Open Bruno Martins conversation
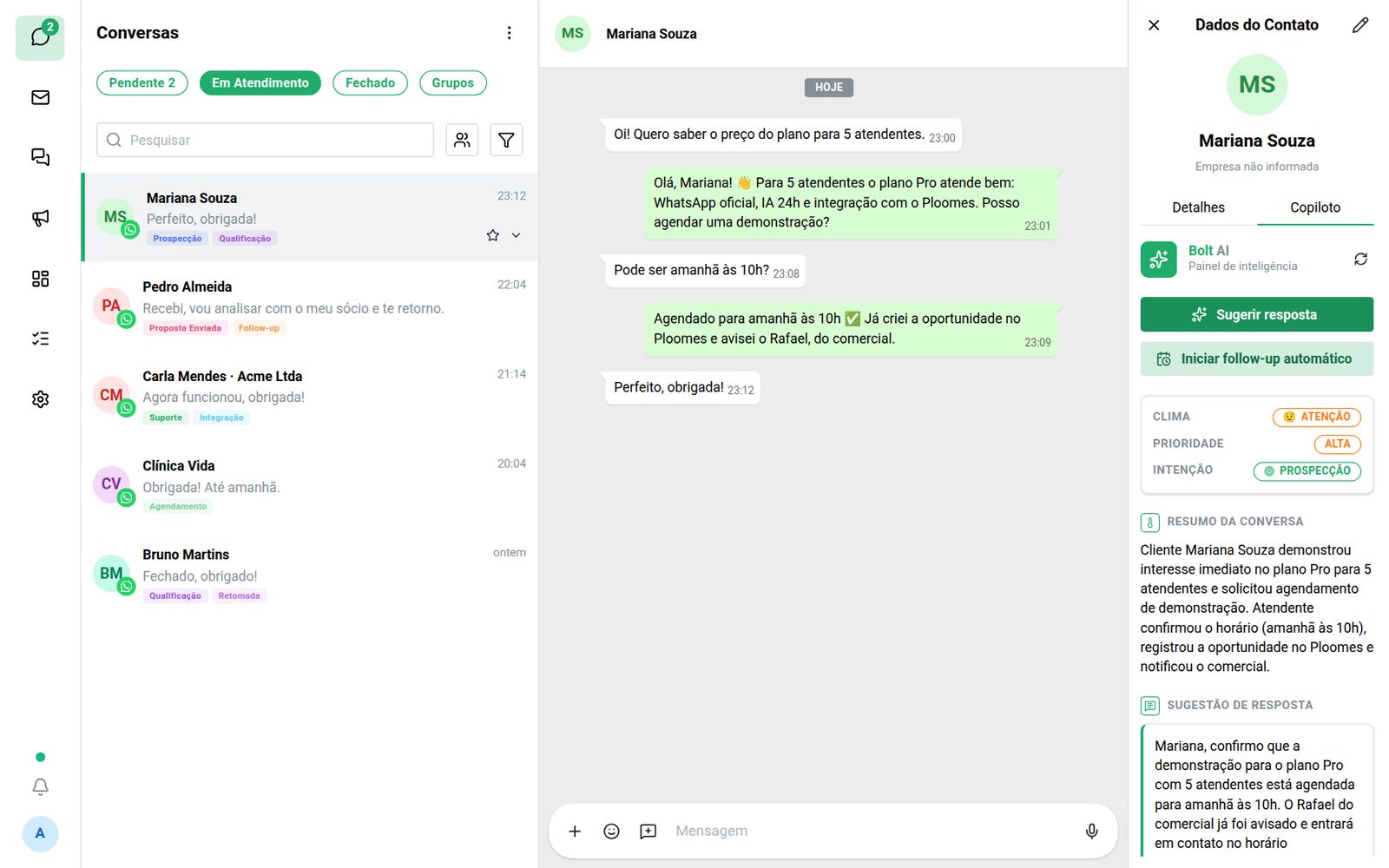This screenshot has height=868, width=1389. point(310,575)
